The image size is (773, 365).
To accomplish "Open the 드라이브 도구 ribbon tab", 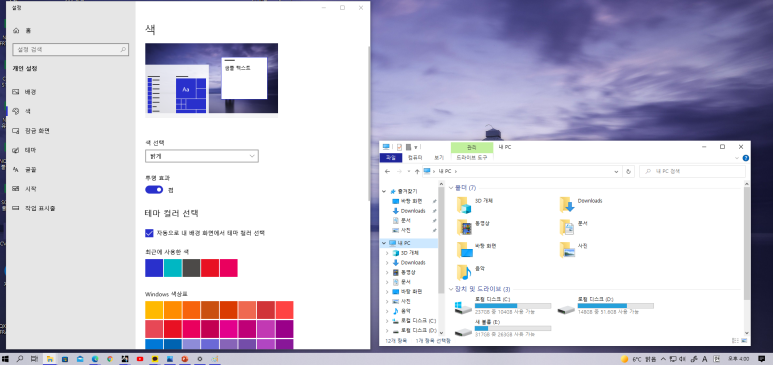I will click(472, 157).
